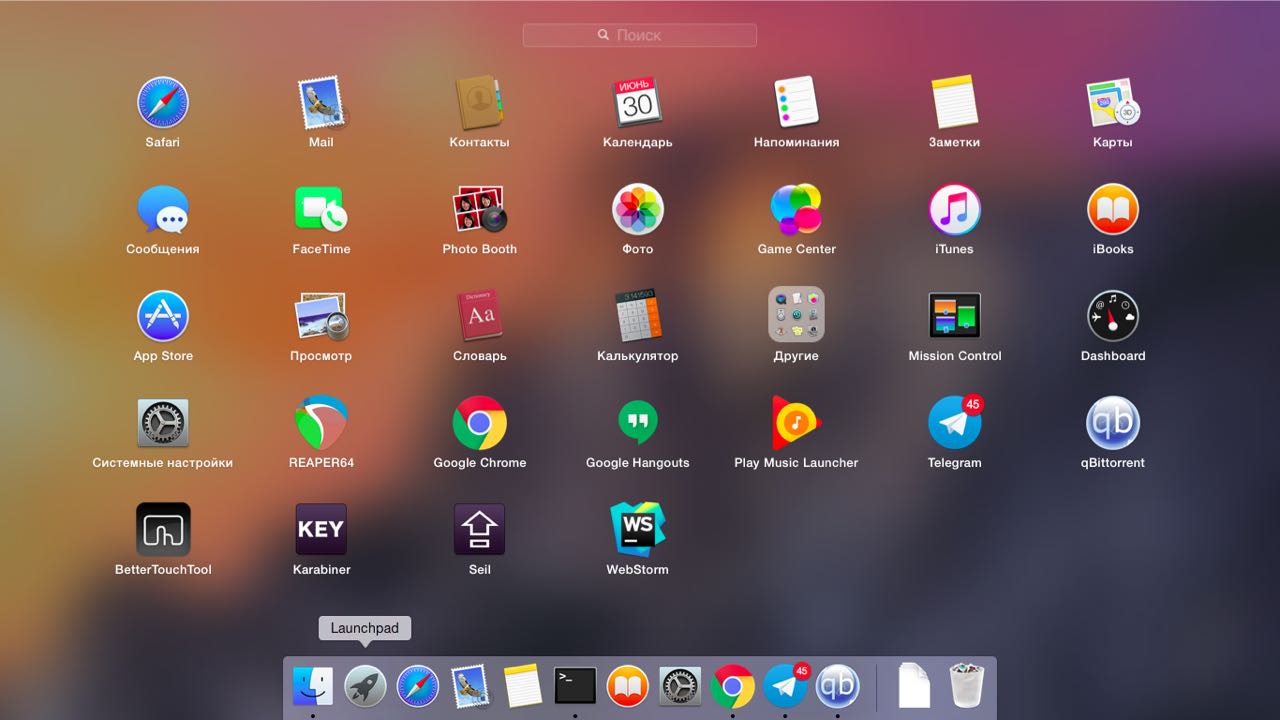
Task: Open Telegram from the Dock
Action: 786,686
